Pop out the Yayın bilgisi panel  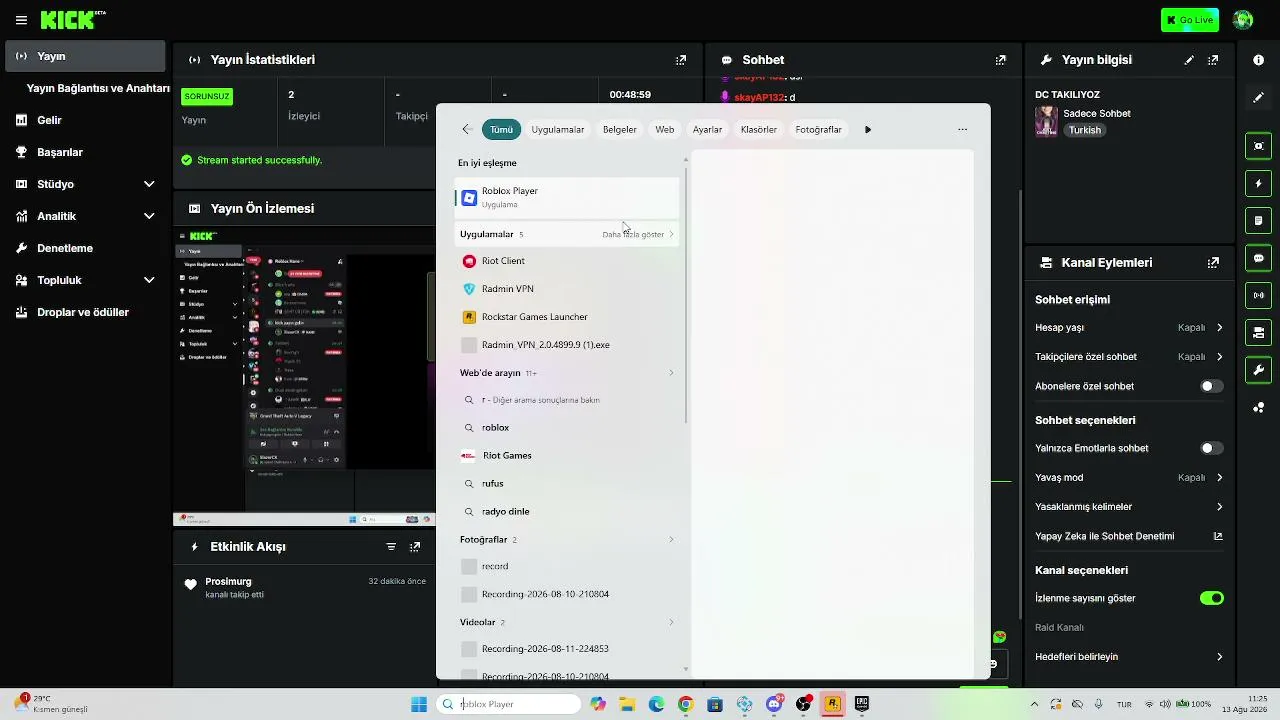coord(1213,60)
